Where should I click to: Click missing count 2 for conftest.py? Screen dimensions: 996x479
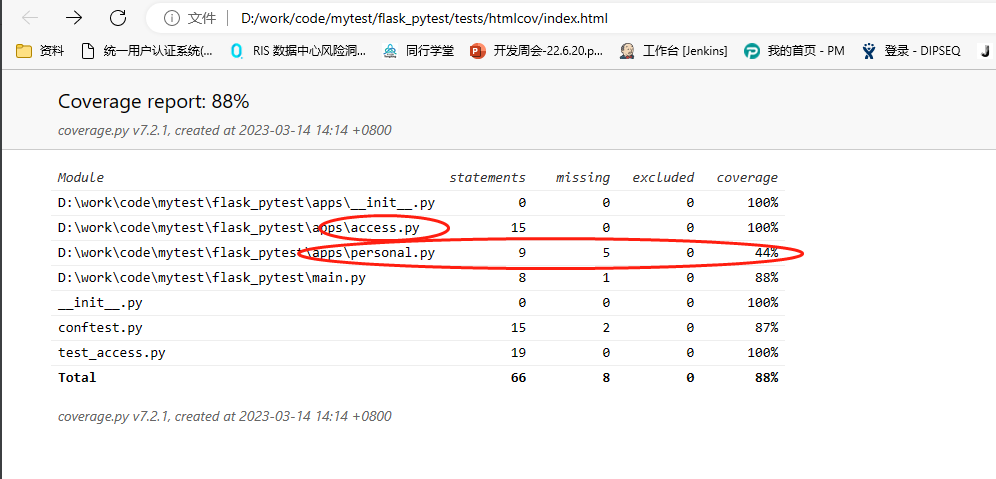(606, 328)
